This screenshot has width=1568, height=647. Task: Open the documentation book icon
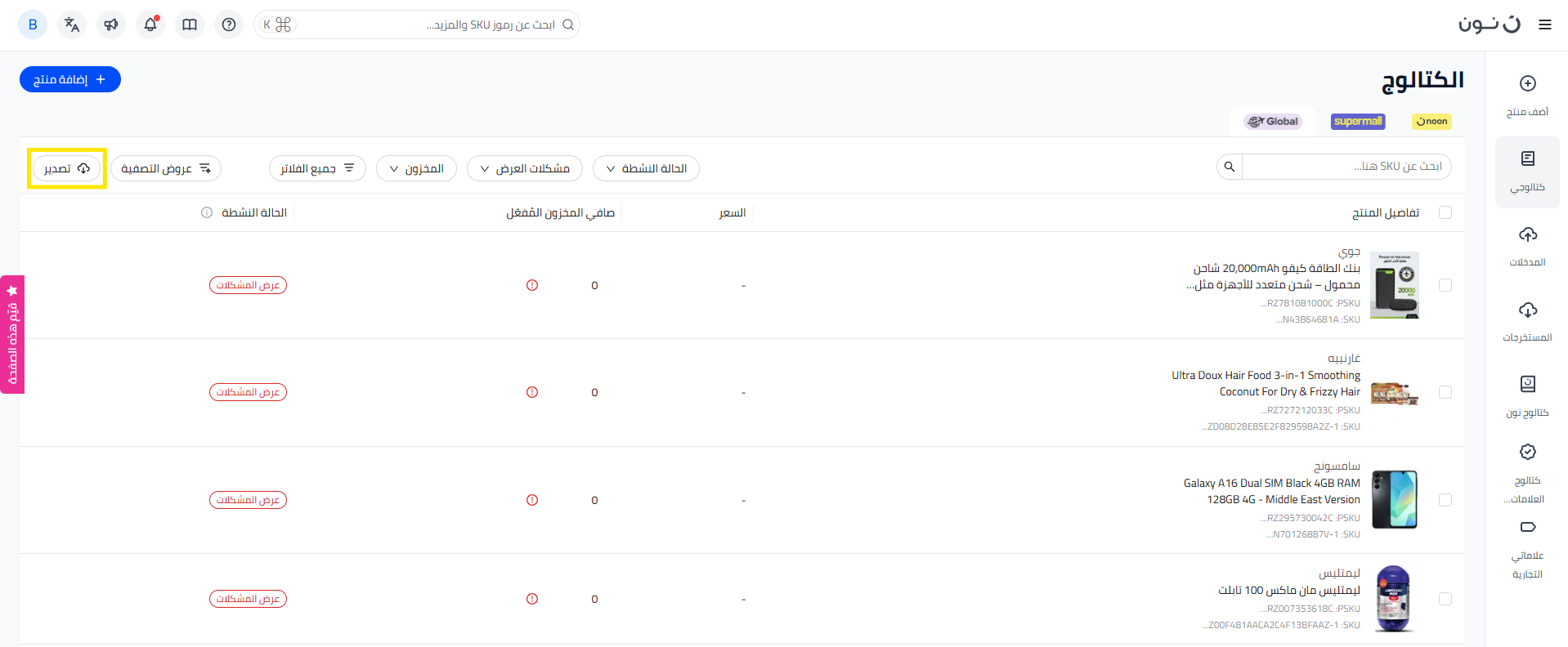pos(190,25)
